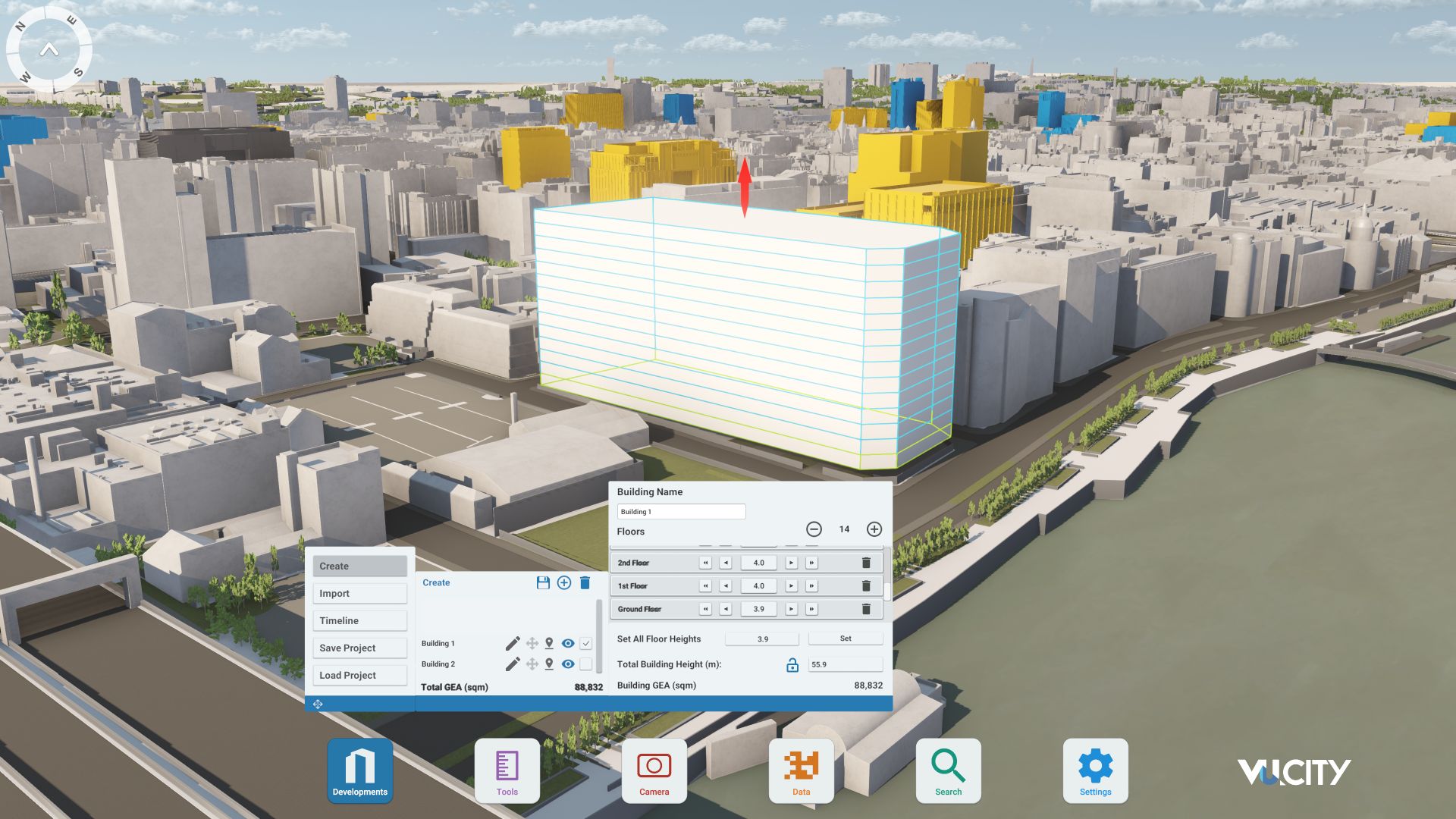
Task: Delete the Ground Floor with trash icon
Action: [867, 608]
